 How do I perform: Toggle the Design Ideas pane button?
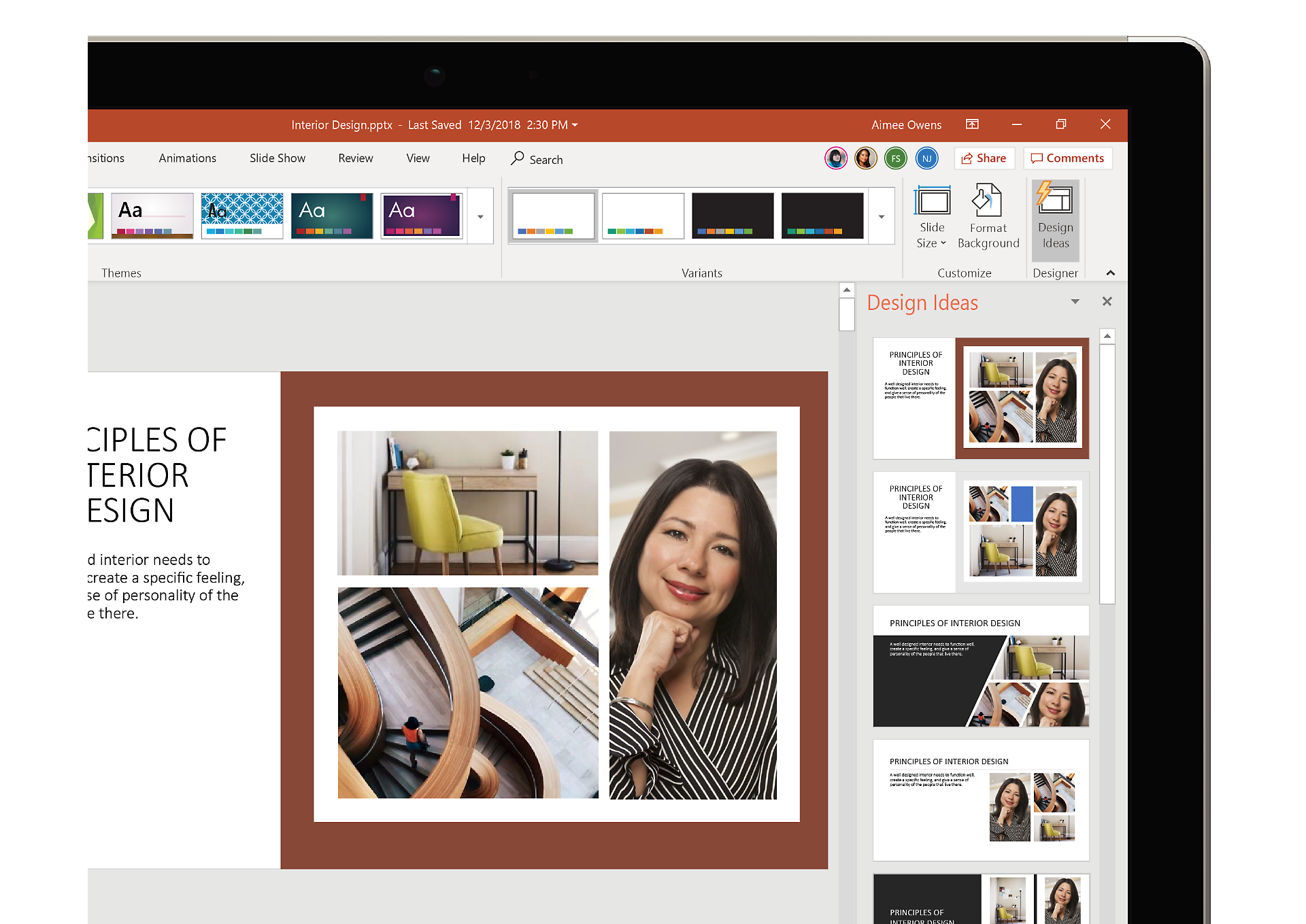click(1055, 218)
